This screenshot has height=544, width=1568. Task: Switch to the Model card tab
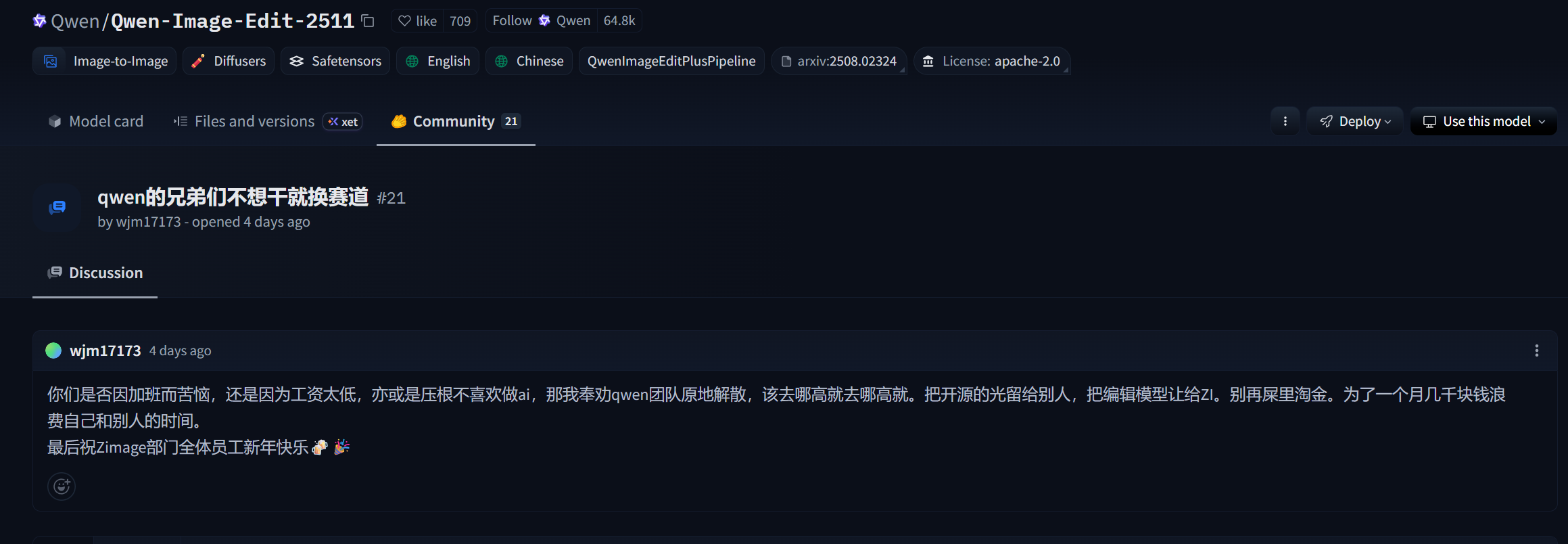tap(96, 121)
